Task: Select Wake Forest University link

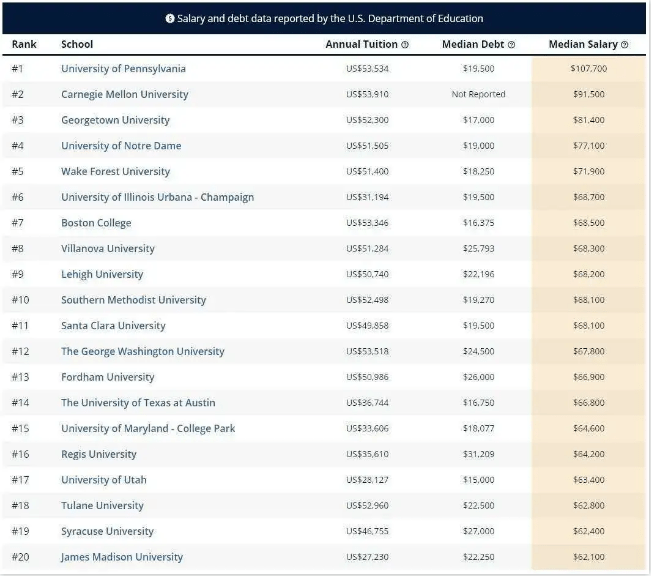Action: [x=115, y=172]
